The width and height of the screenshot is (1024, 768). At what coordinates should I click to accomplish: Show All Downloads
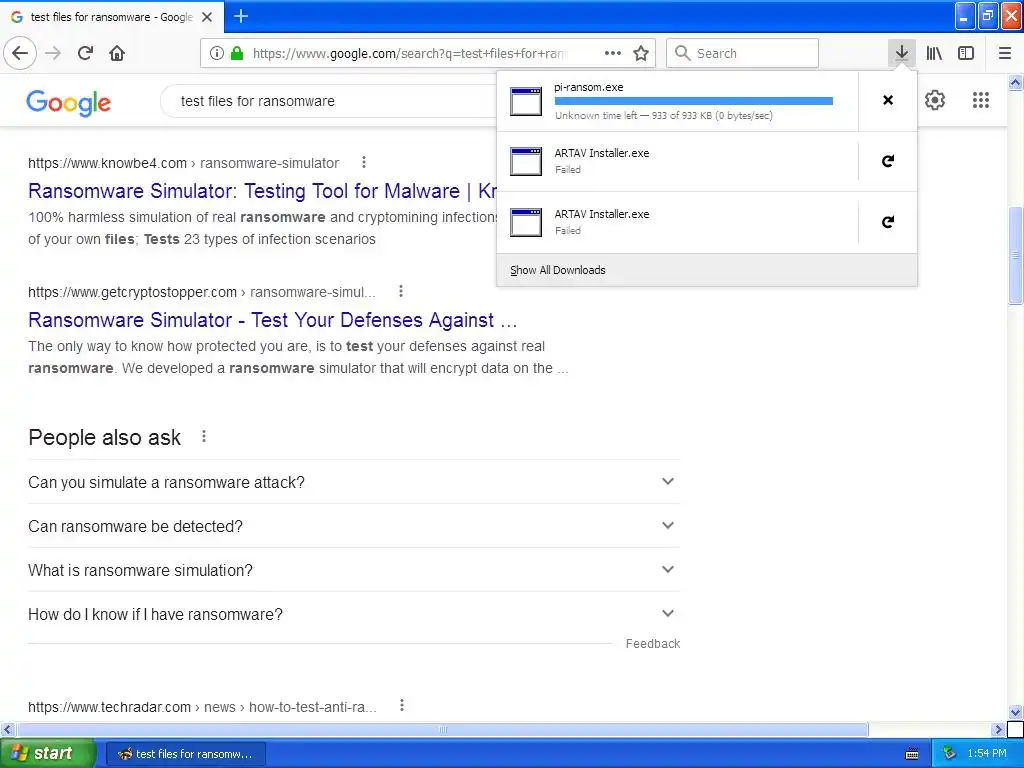(707, 270)
